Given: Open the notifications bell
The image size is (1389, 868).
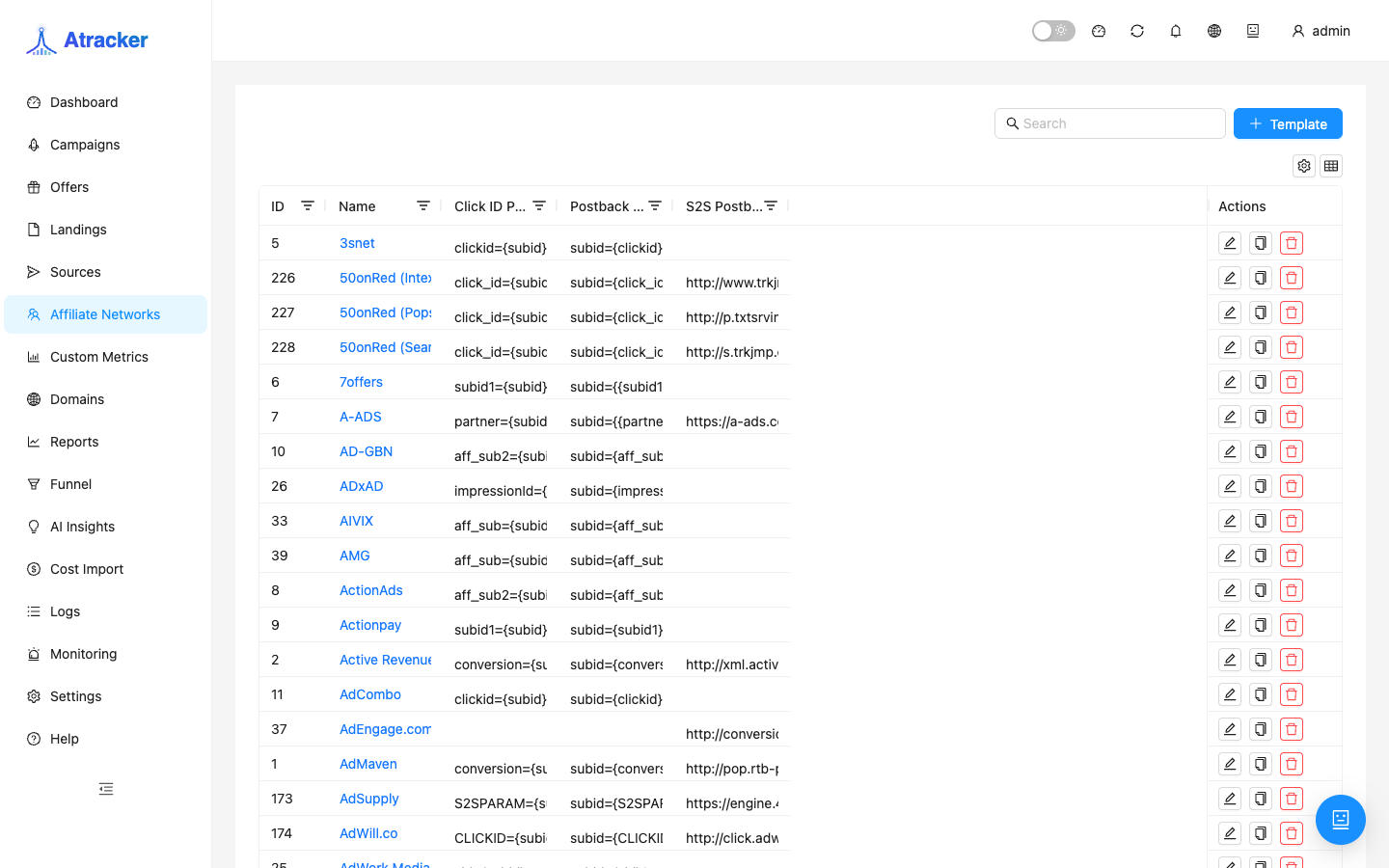Looking at the screenshot, I should [x=1176, y=31].
